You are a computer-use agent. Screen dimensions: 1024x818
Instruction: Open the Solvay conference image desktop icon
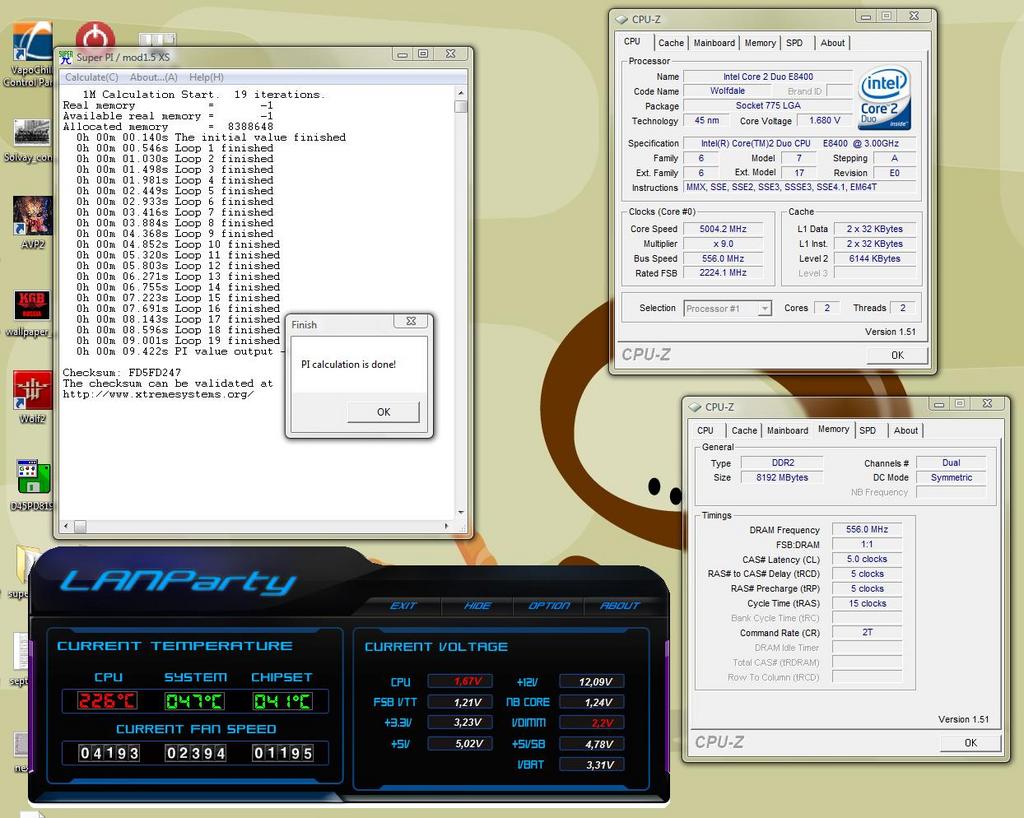click(33, 133)
